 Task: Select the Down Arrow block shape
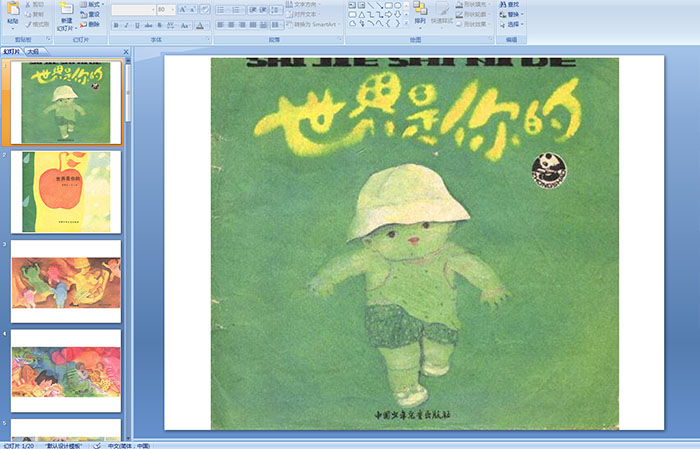click(397, 14)
